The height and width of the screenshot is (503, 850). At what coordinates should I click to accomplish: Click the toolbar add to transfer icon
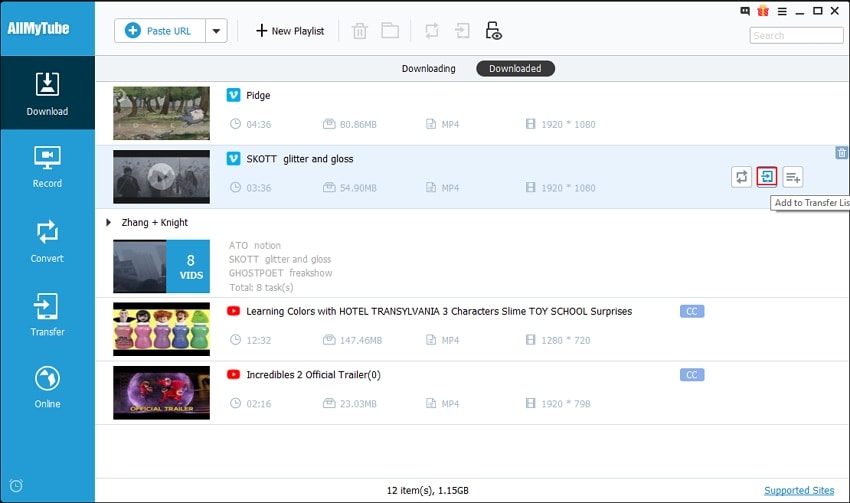coord(462,30)
